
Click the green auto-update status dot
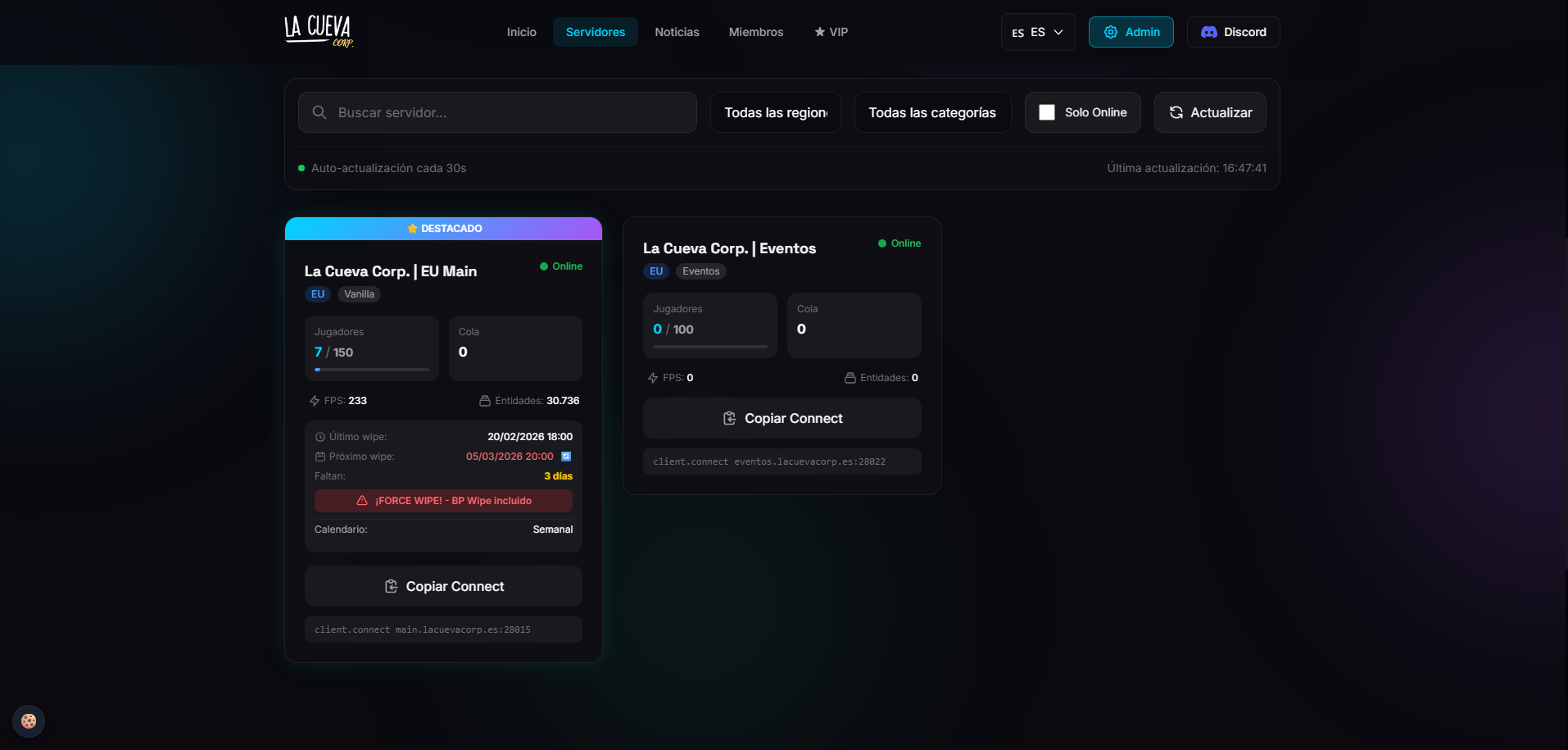click(301, 168)
